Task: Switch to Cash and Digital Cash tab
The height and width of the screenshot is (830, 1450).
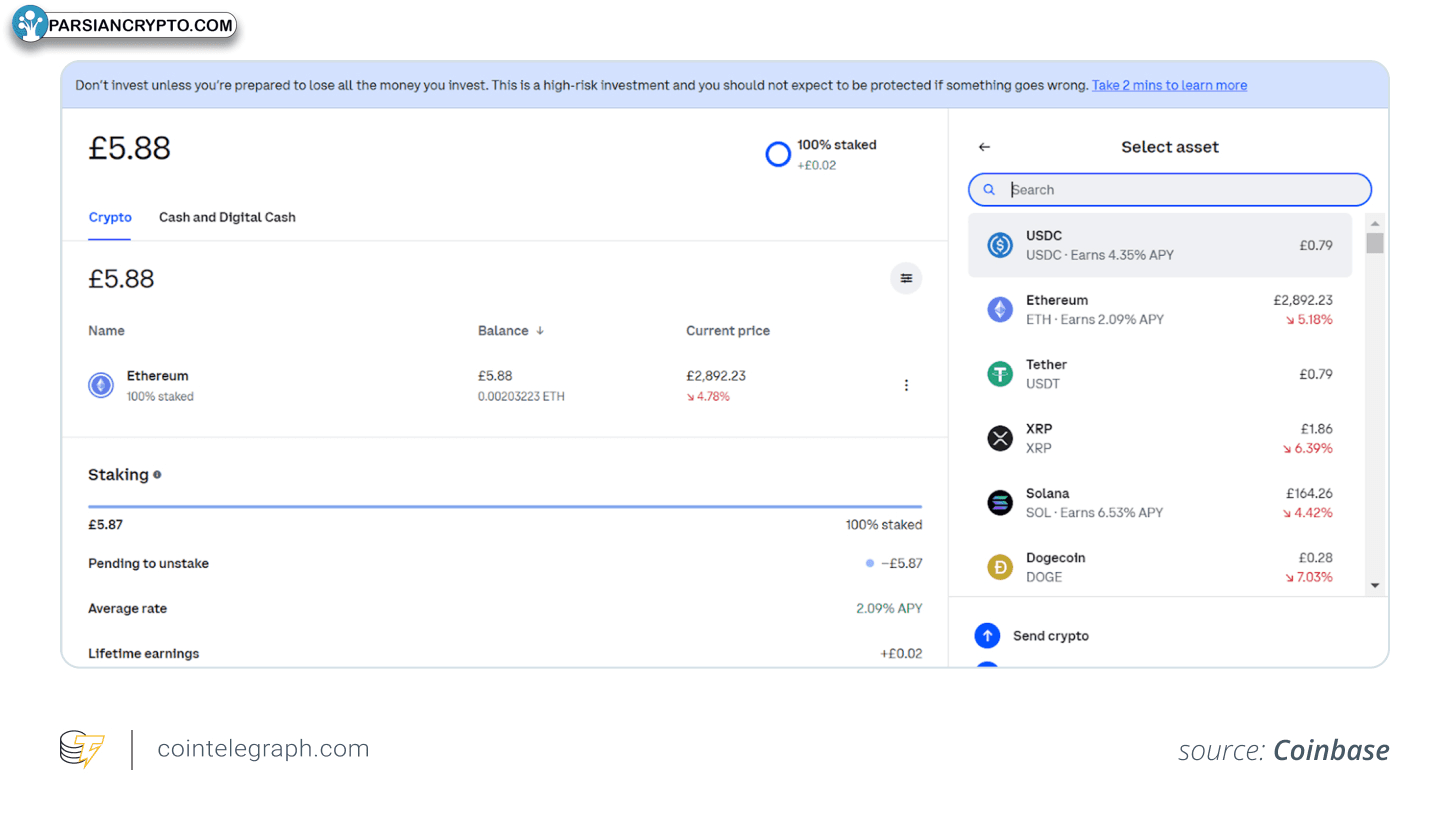Action: [x=227, y=217]
